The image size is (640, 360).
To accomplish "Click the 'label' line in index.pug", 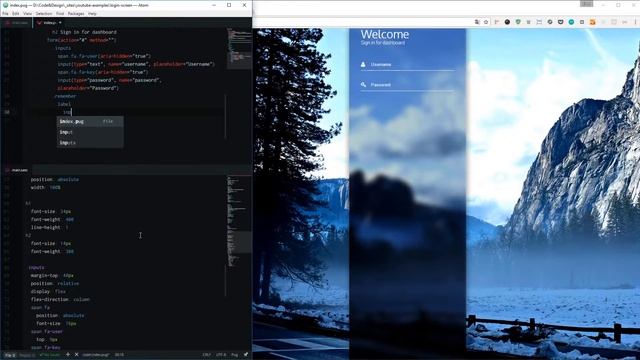I will 64,104.
